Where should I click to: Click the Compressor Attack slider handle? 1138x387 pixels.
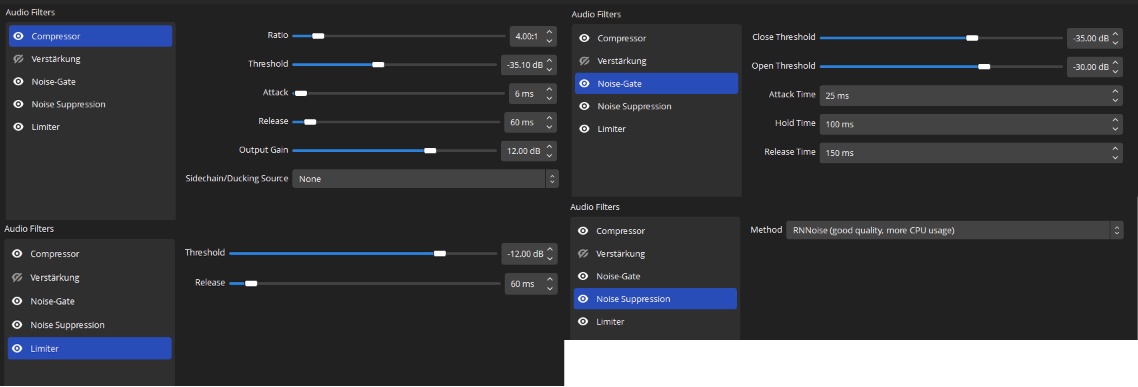click(300, 93)
